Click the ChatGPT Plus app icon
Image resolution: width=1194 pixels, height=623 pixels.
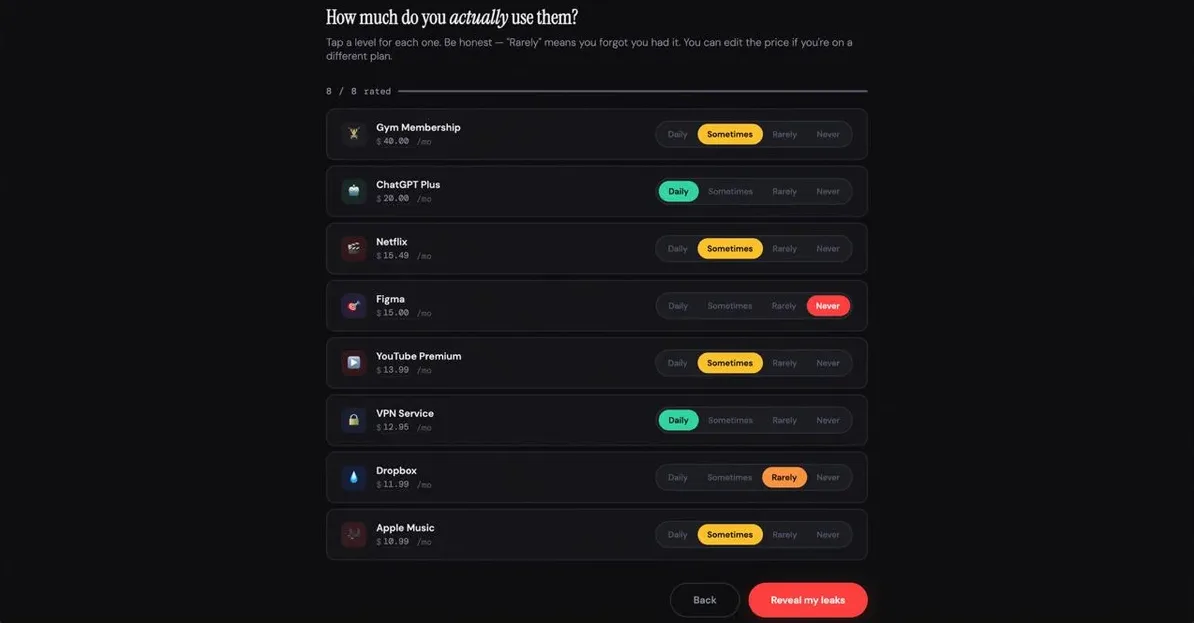[x=353, y=190]
